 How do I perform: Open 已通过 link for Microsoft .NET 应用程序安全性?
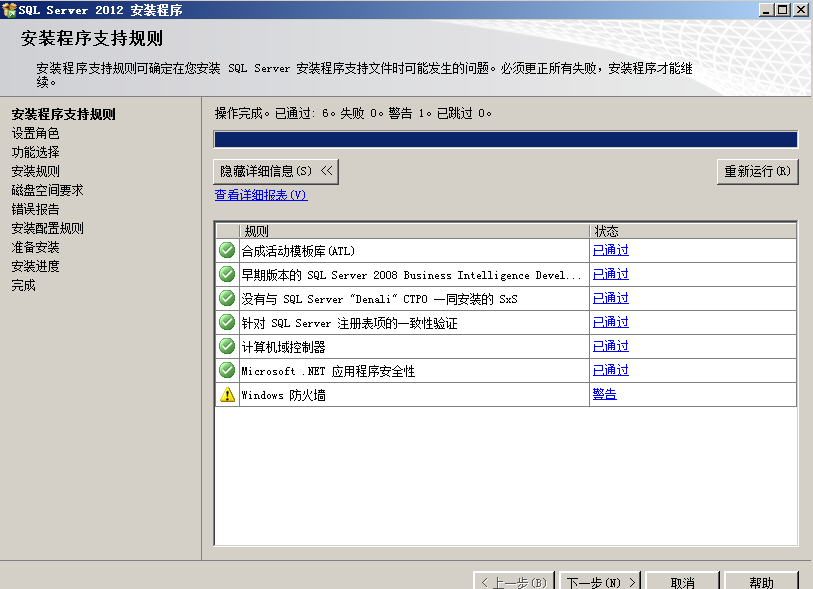(610, 370)
